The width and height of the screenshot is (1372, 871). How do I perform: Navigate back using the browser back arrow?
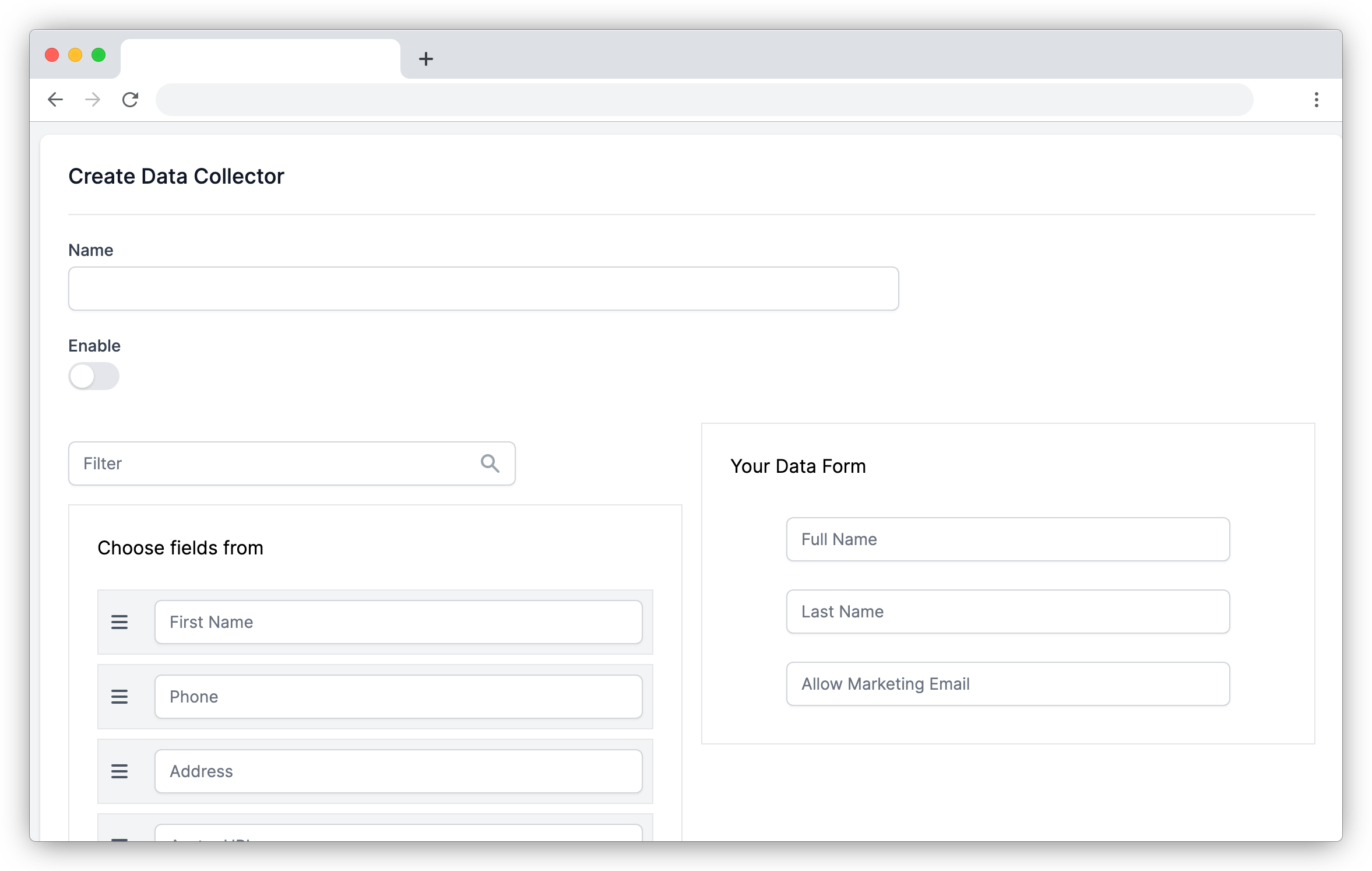click(x=55, y=99)
